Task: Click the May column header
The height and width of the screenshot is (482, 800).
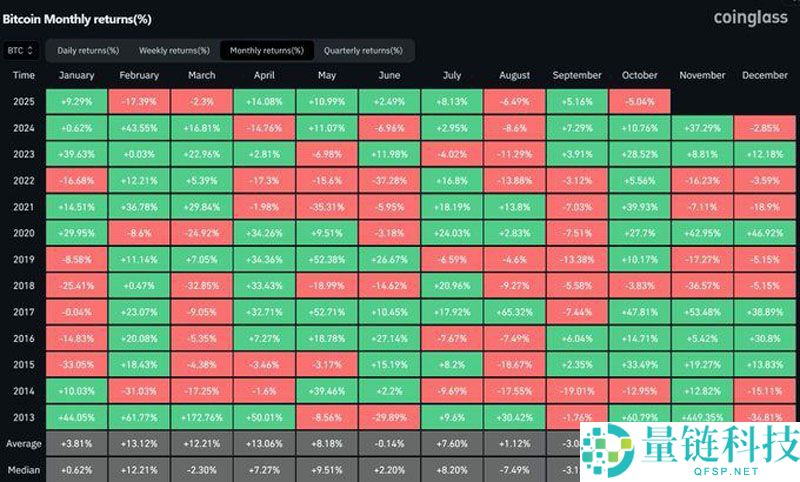Action: click(x=327, y=75)
